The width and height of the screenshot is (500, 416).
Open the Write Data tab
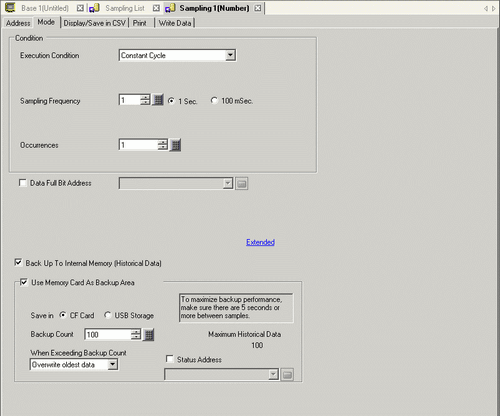[x=175, y=23]
